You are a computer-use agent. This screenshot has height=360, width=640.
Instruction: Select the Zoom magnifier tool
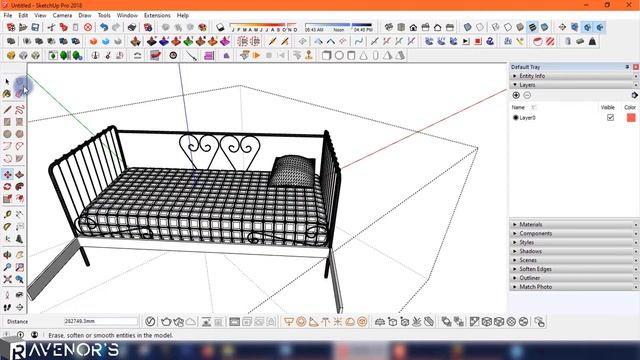click(x=7, y=267)
